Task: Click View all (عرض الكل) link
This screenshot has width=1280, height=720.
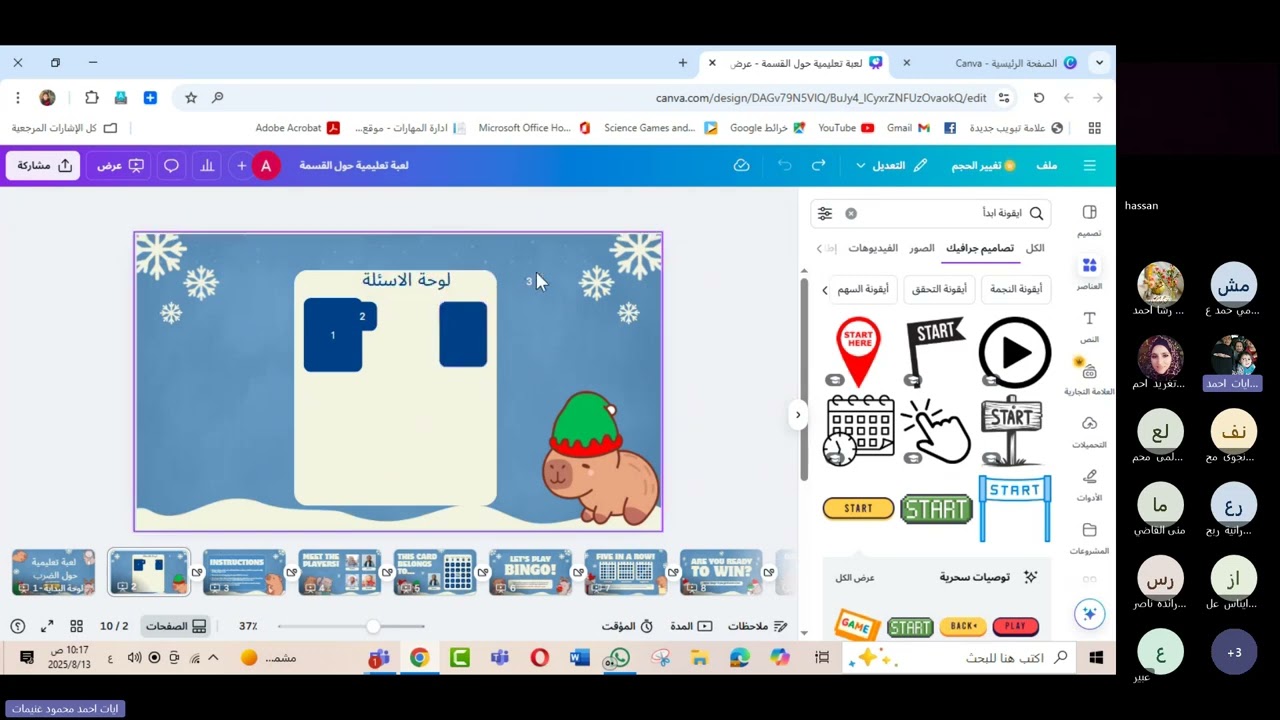Action: click(x=855, y=578)
